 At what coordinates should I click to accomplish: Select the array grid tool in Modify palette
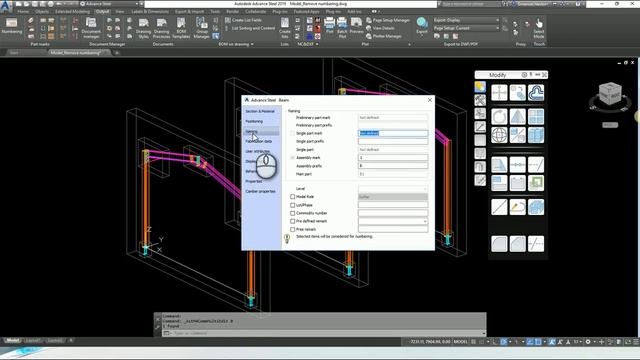click(536, 117)
